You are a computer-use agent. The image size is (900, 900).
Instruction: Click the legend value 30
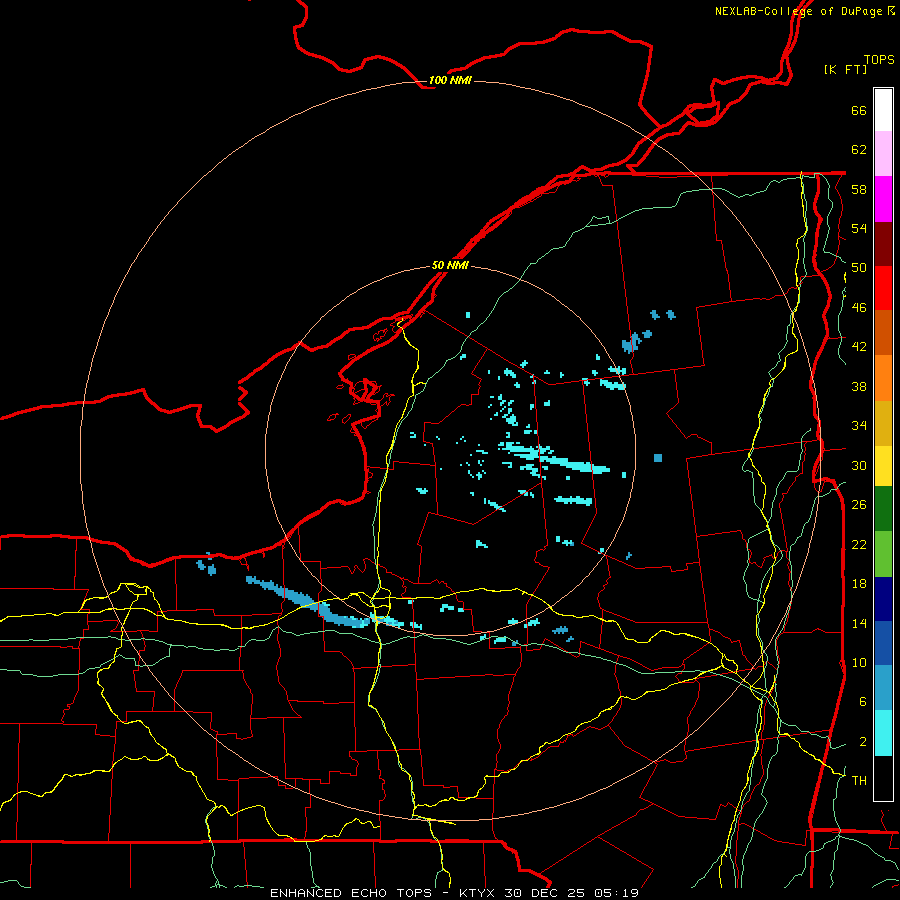click(859, 465)
